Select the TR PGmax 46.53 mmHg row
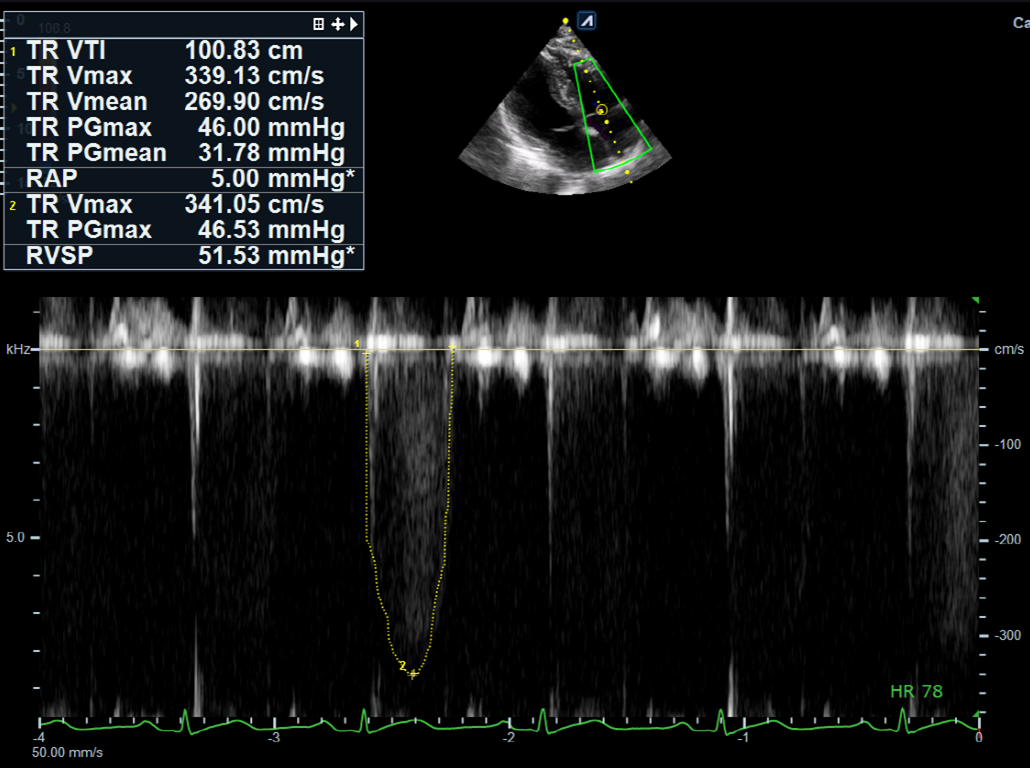The width and height of the screenshot is (1030, 768). pyautogui.click(x=184, y=230)
